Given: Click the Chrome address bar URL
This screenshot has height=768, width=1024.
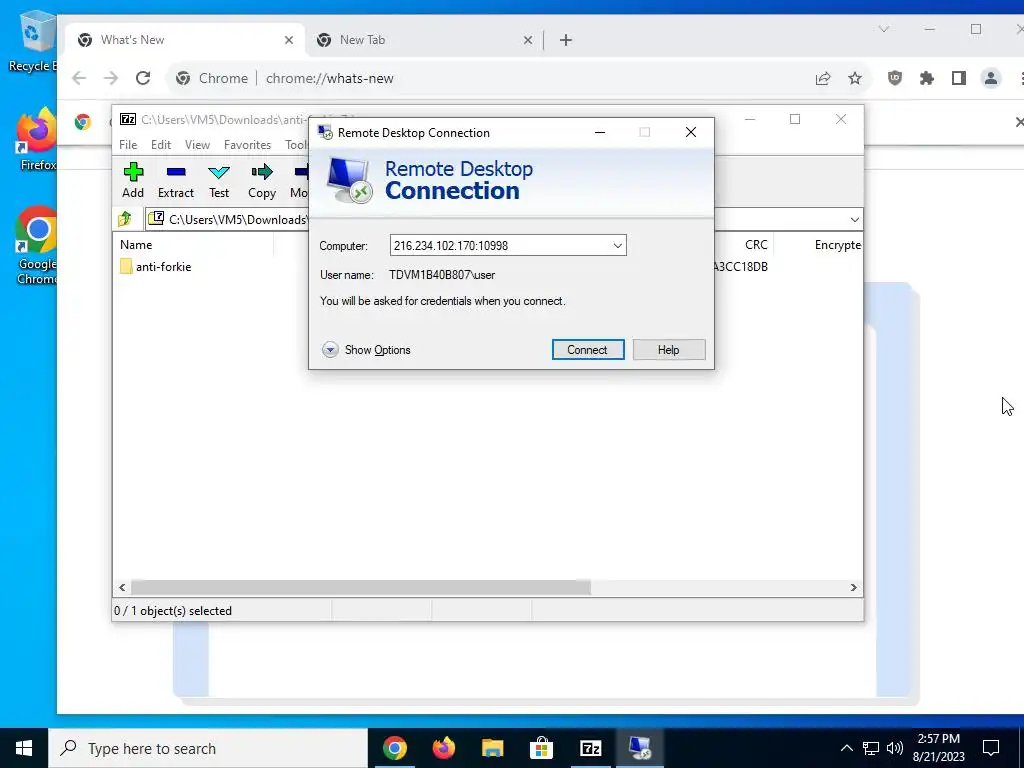Looking at the screenshot, I should pyautogui.click(x=330, y=78).
